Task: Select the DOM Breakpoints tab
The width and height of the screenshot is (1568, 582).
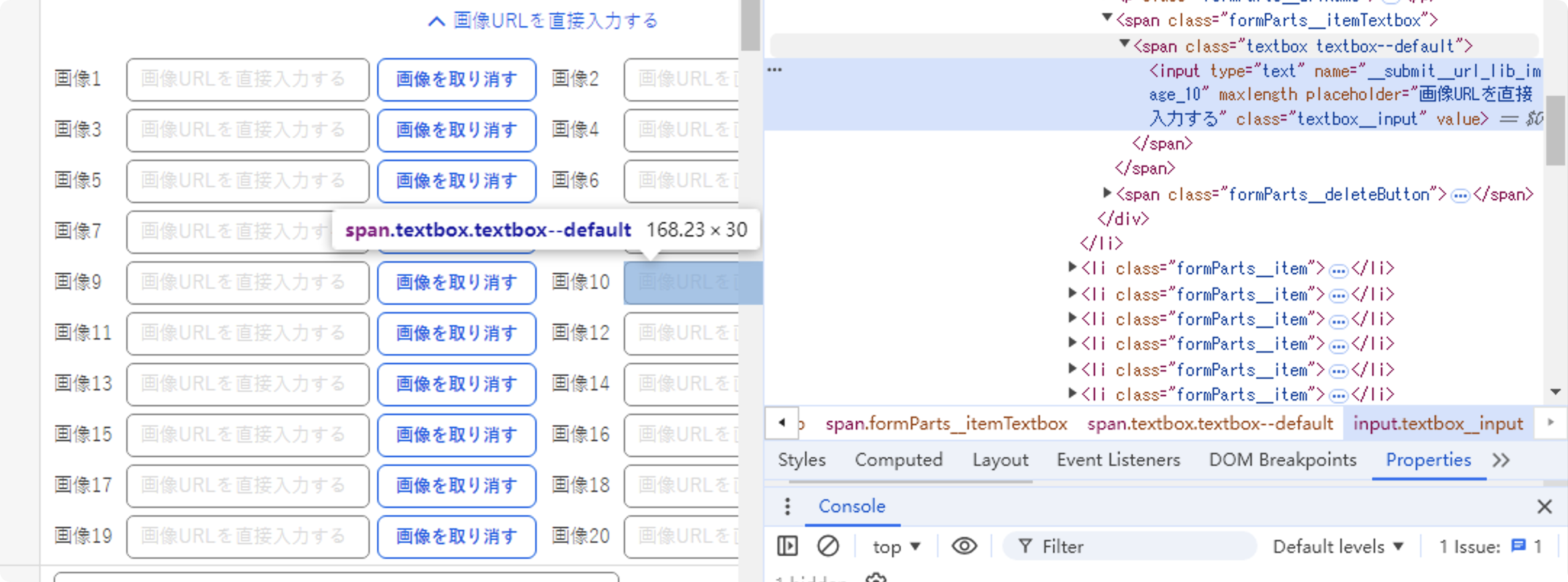Action: click(1282, 460)
